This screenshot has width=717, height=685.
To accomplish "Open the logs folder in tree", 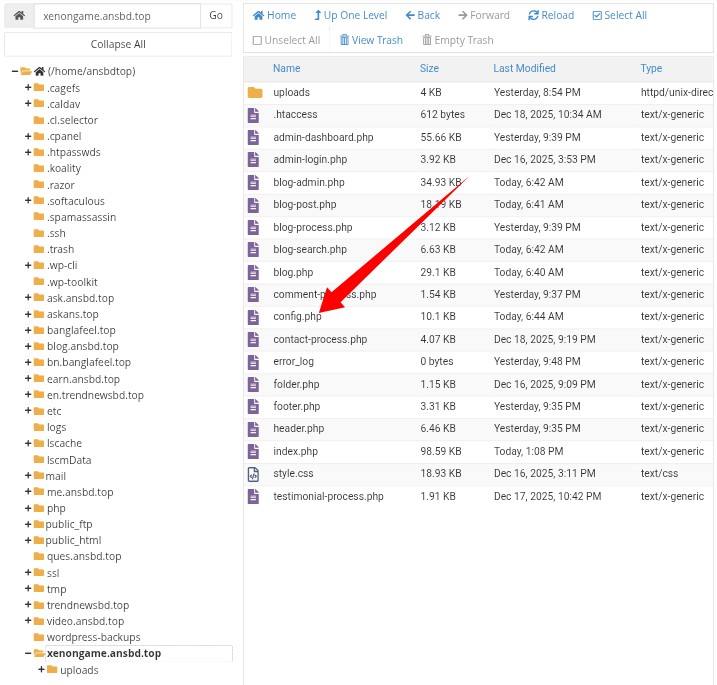I will click(x=56, y=427).
